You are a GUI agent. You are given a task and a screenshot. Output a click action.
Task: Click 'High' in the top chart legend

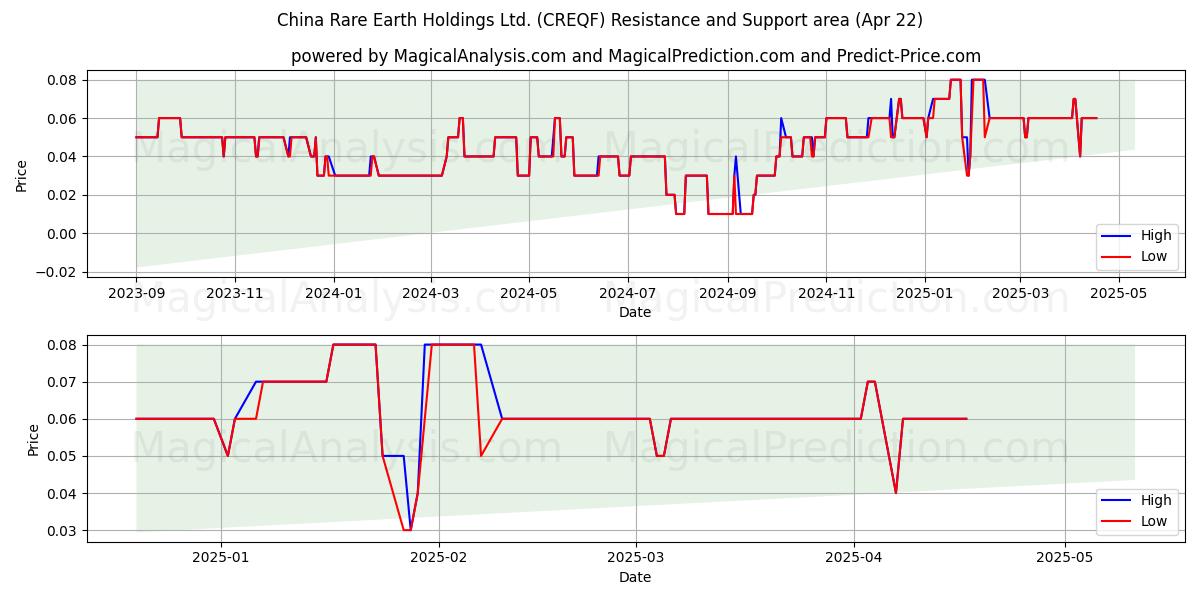point(1155,236)
